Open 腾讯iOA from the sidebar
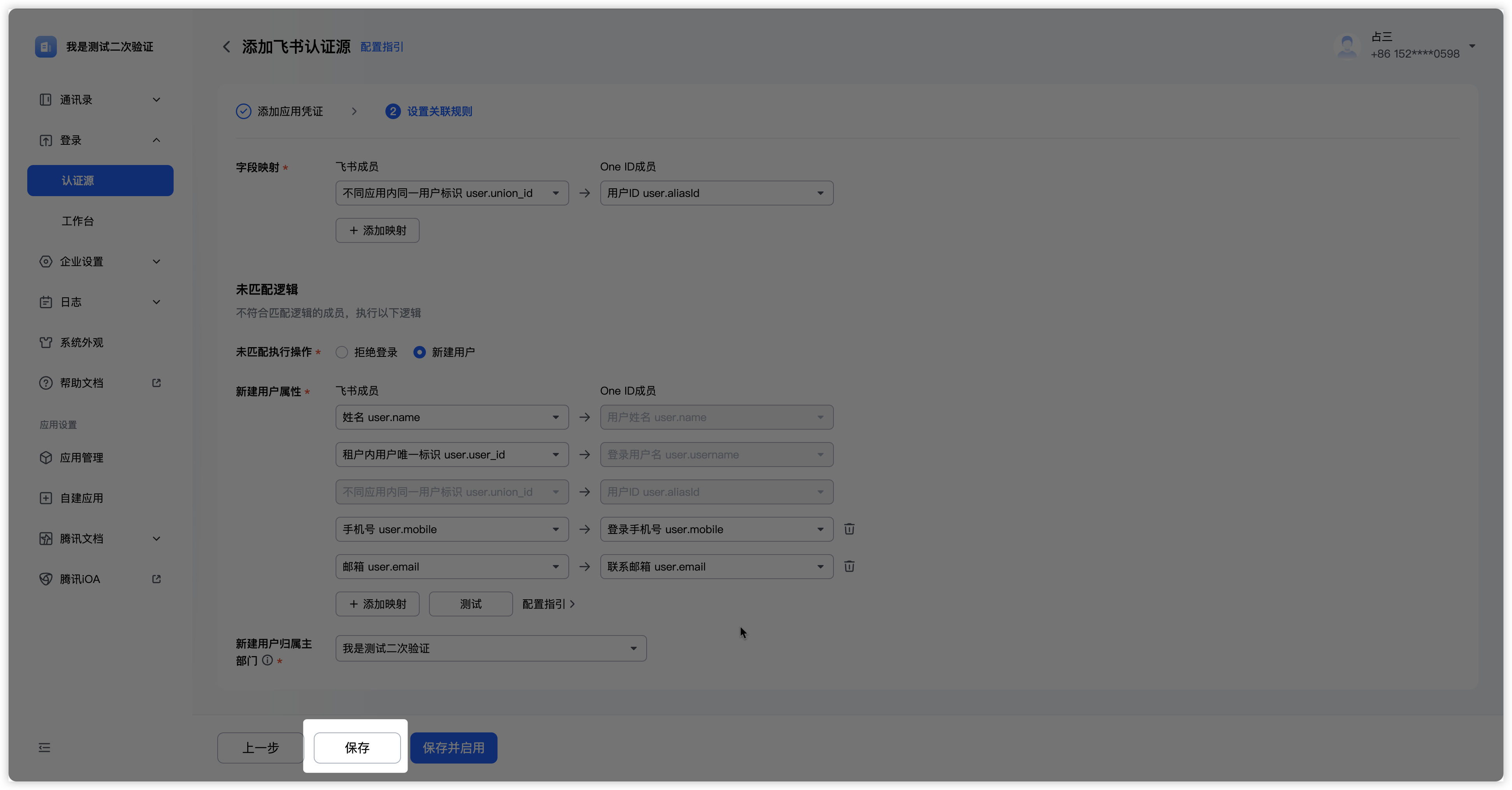This screenshot has width=1512, height=790. 80,579
